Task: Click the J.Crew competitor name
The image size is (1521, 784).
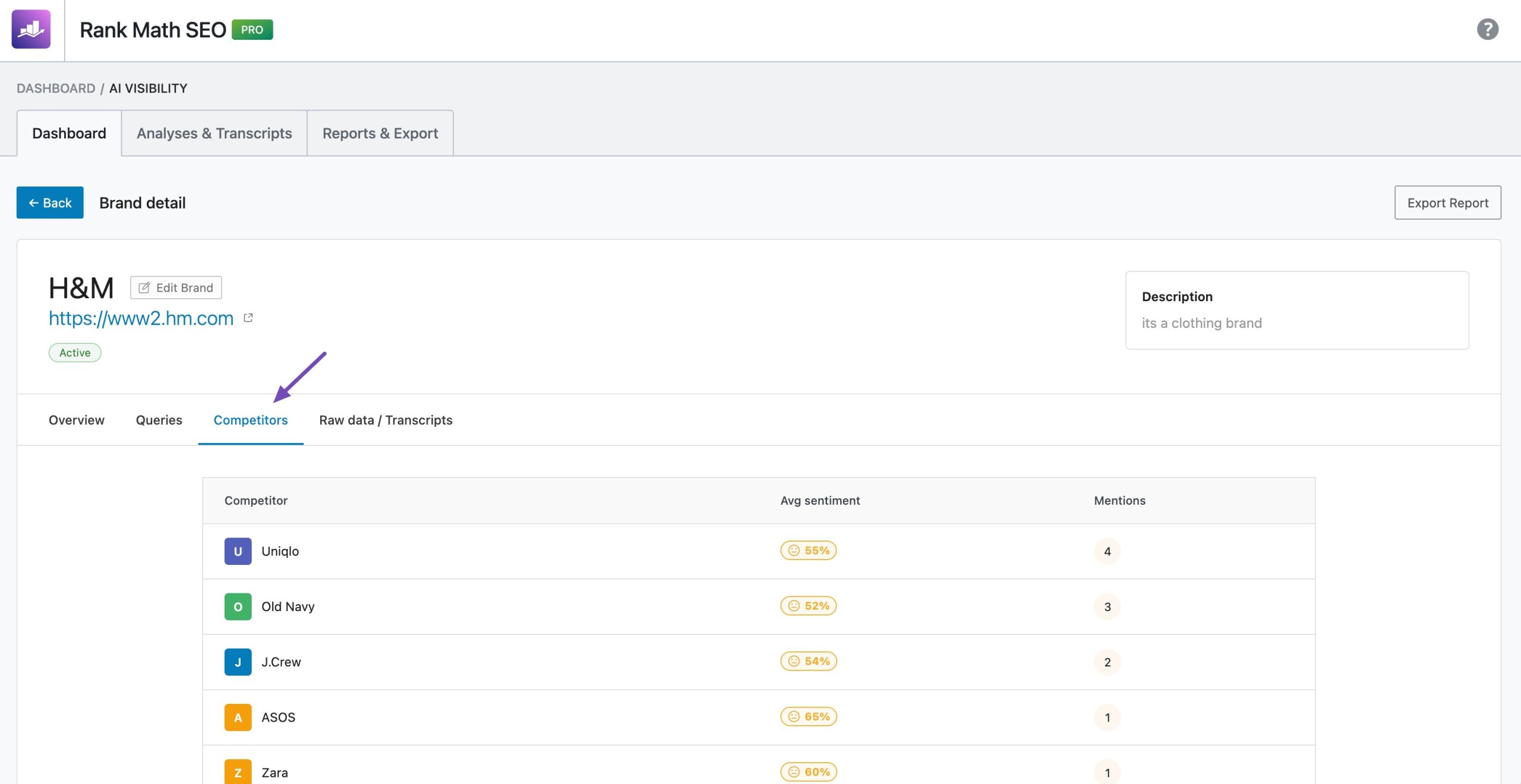Action: pos(281,662)
